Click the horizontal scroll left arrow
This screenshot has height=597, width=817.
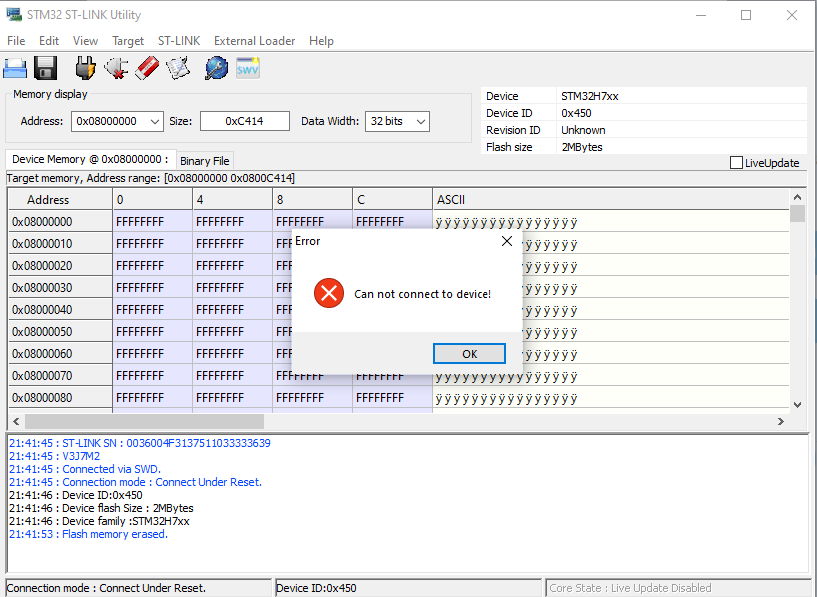coord(16,421)
